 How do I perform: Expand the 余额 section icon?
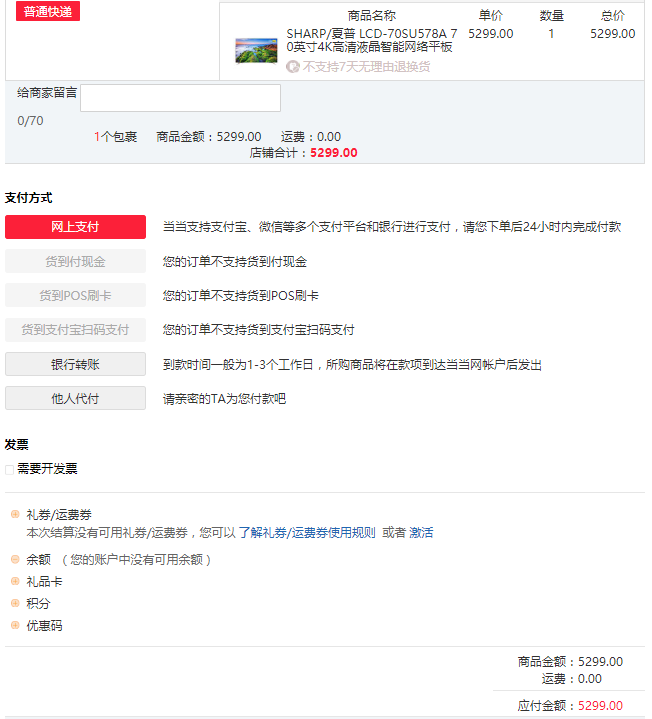(15, 559)
